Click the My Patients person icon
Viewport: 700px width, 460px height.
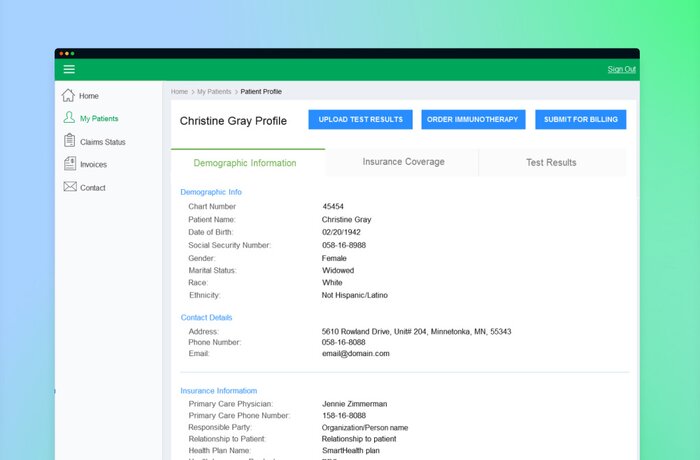pos(68,118)
